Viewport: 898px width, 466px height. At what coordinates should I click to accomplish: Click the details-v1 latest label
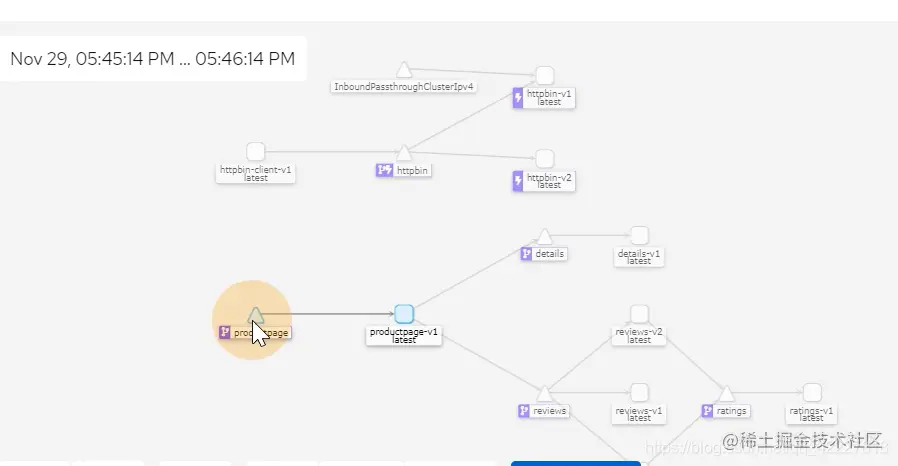pyautogui.click(x=639, y=257)
